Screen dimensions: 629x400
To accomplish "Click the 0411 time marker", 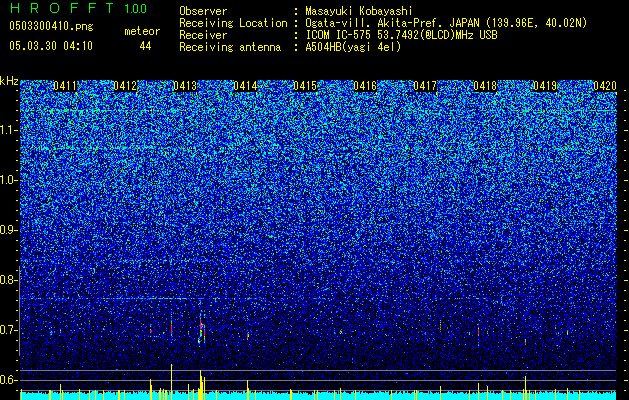I will (65, 86).
